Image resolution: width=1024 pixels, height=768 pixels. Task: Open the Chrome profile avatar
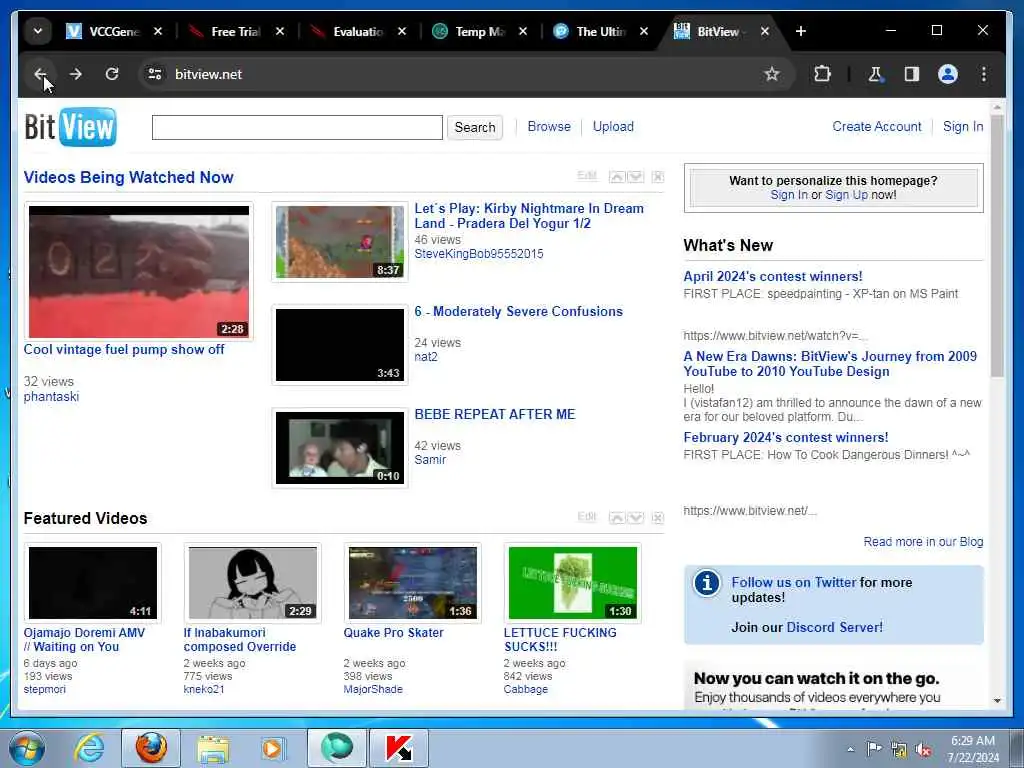[948, 74]
